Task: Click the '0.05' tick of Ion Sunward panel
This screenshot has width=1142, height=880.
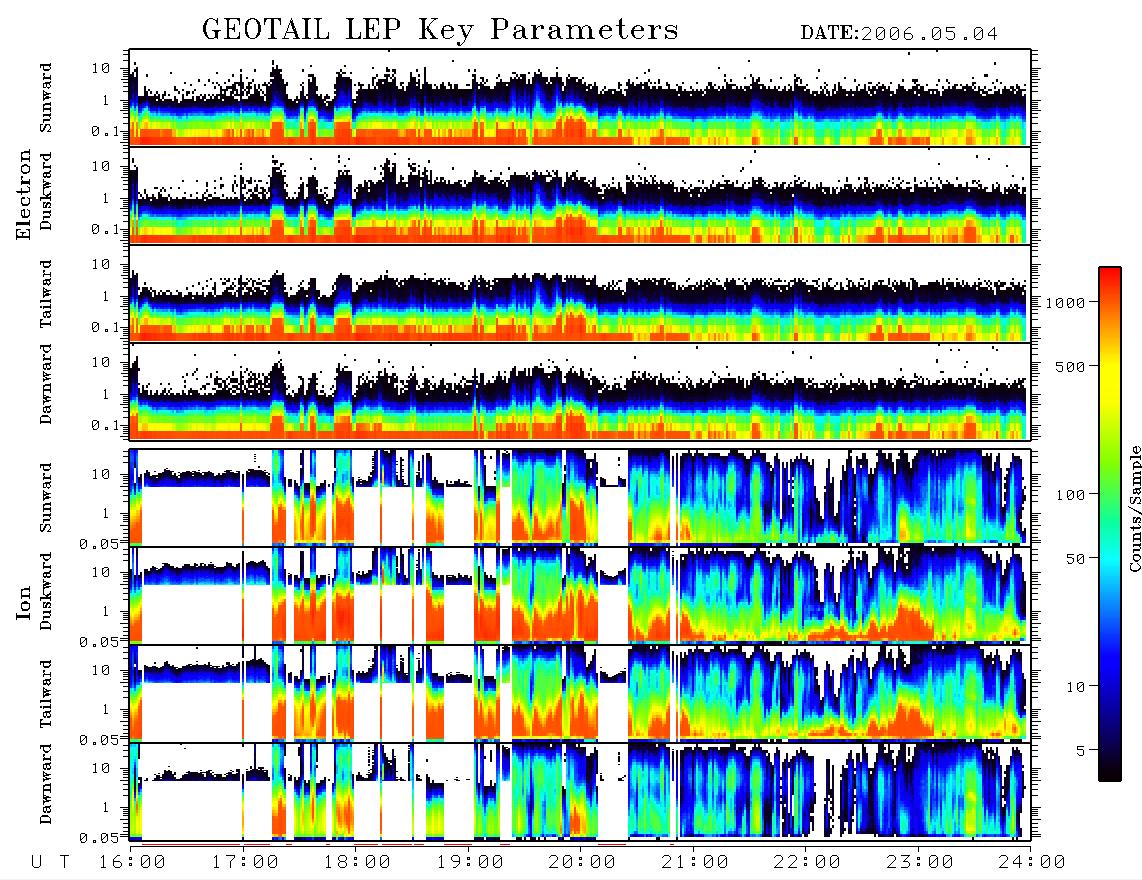Action: tap(99, 543)
